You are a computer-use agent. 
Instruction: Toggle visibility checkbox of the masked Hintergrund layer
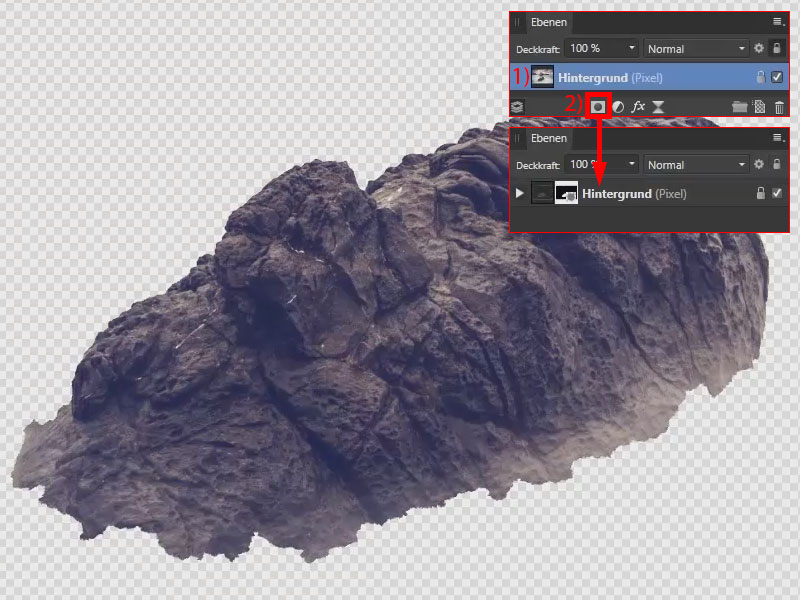pyautogui.click(x=777, y=193)
